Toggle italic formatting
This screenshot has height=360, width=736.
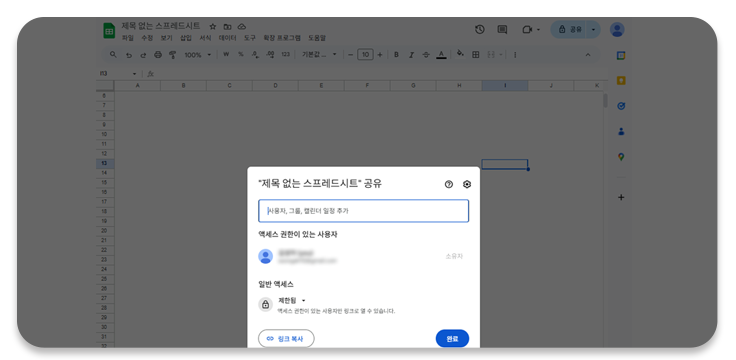(x=411, y=55)
